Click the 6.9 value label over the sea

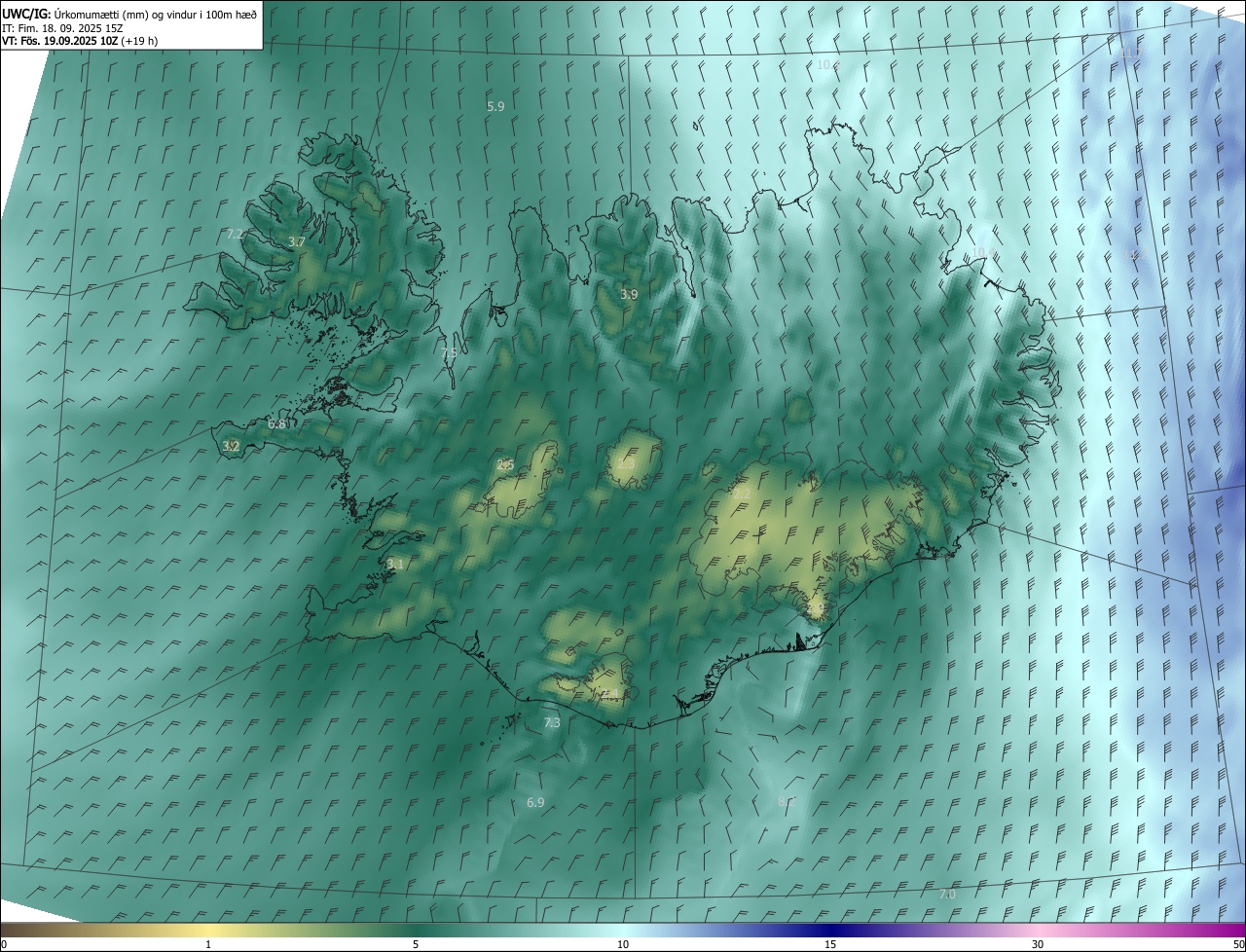pyautogui.click(x=535, y=803)
